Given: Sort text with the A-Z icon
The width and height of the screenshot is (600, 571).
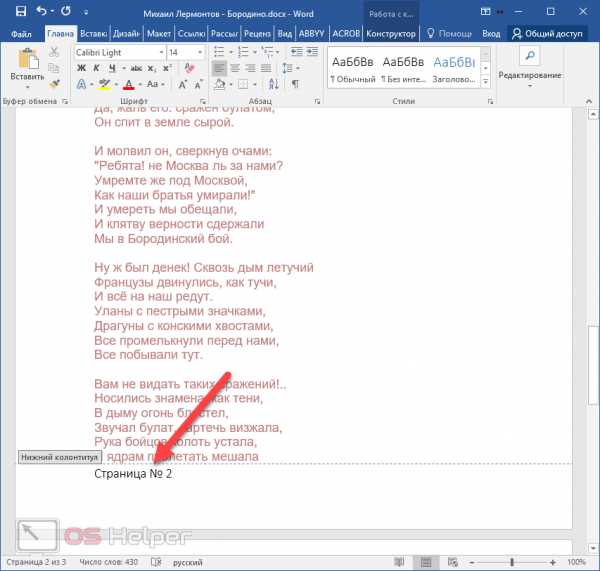Looking at the screenshot, I should pos(273,84).
